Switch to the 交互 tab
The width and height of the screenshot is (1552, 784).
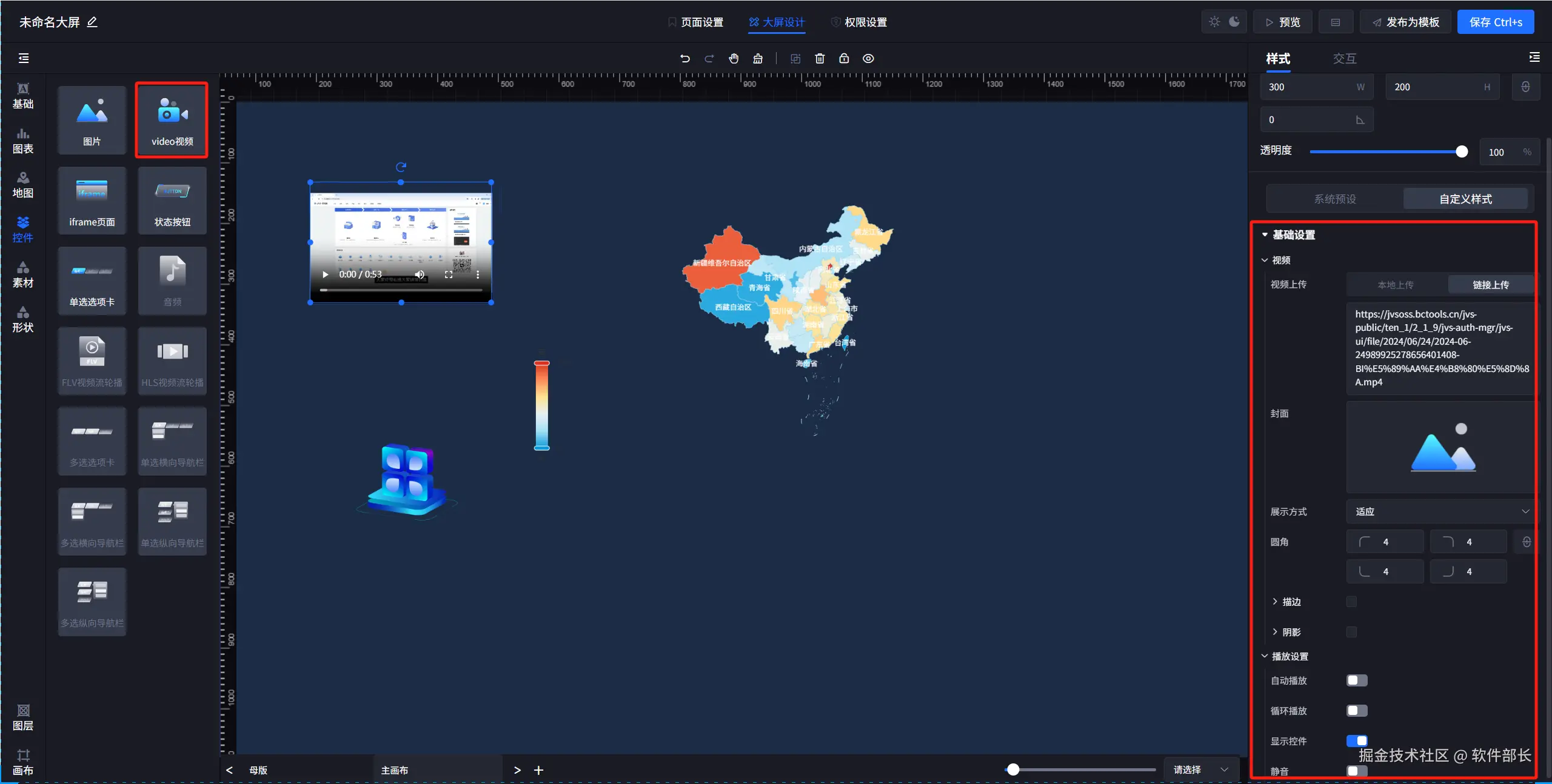click(x=1344, y=59)
